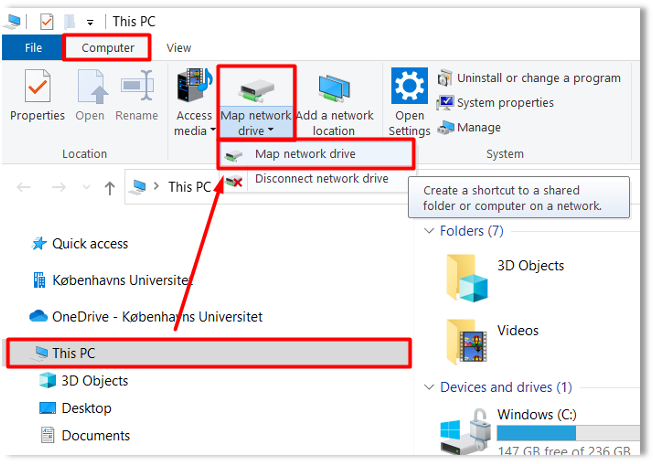
Task: Switch to the Computer ribbon tab
Action: coord(108,48)
